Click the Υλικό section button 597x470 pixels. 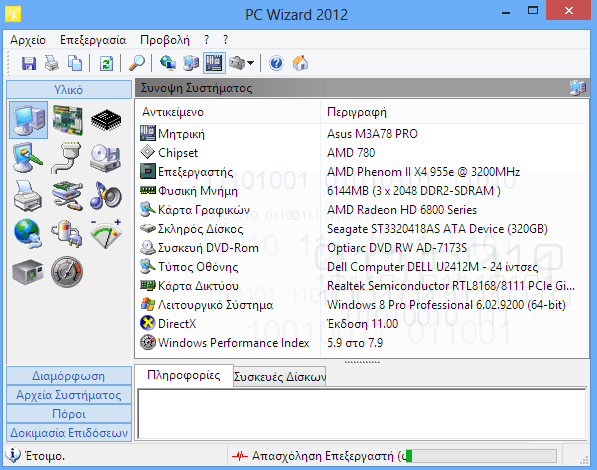tap(69, 90)
